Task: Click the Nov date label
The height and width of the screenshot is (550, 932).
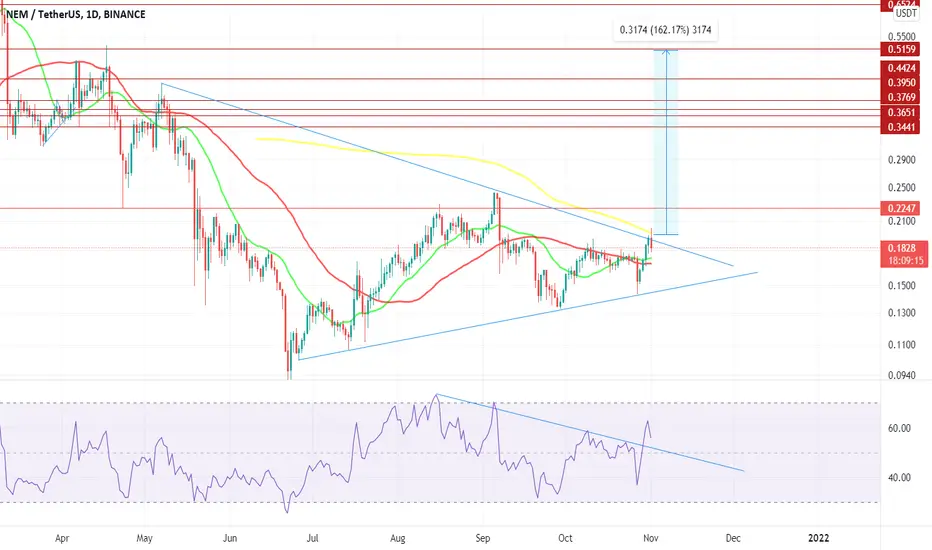Action: click(651, 539)
